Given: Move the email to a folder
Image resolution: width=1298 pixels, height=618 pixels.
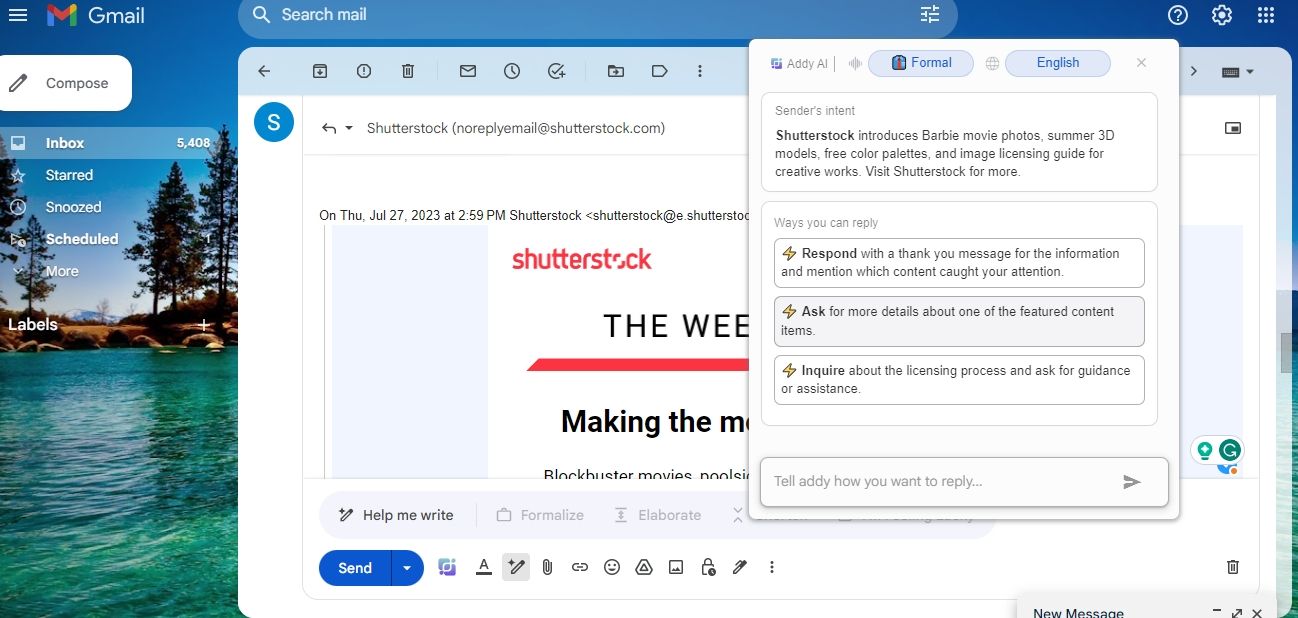Looking at the screenshot, I should (x=615, y=71).
